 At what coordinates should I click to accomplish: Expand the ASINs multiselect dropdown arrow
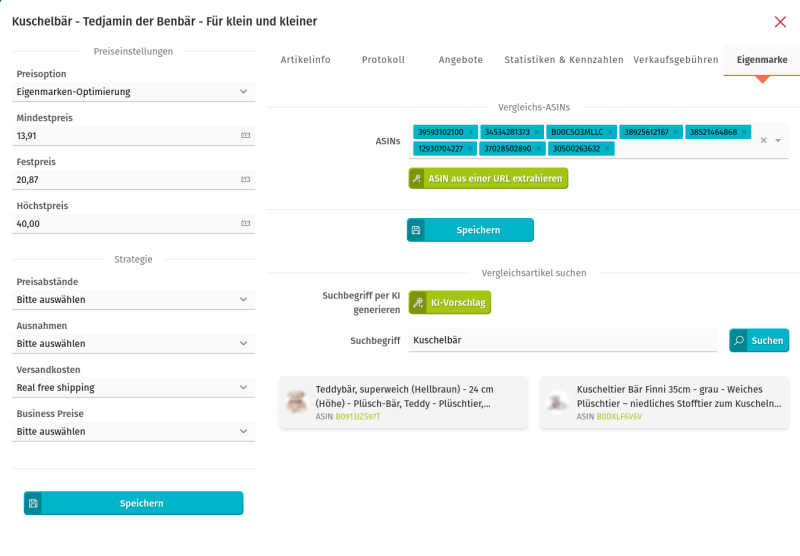(x=778, y=140)
